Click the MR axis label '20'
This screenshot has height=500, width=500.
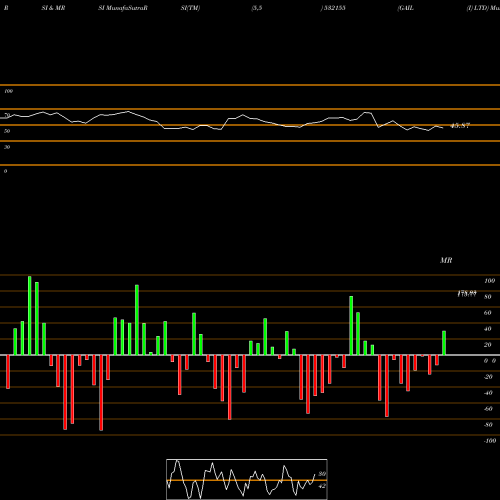pyautogui.click(x=488, y=345)
